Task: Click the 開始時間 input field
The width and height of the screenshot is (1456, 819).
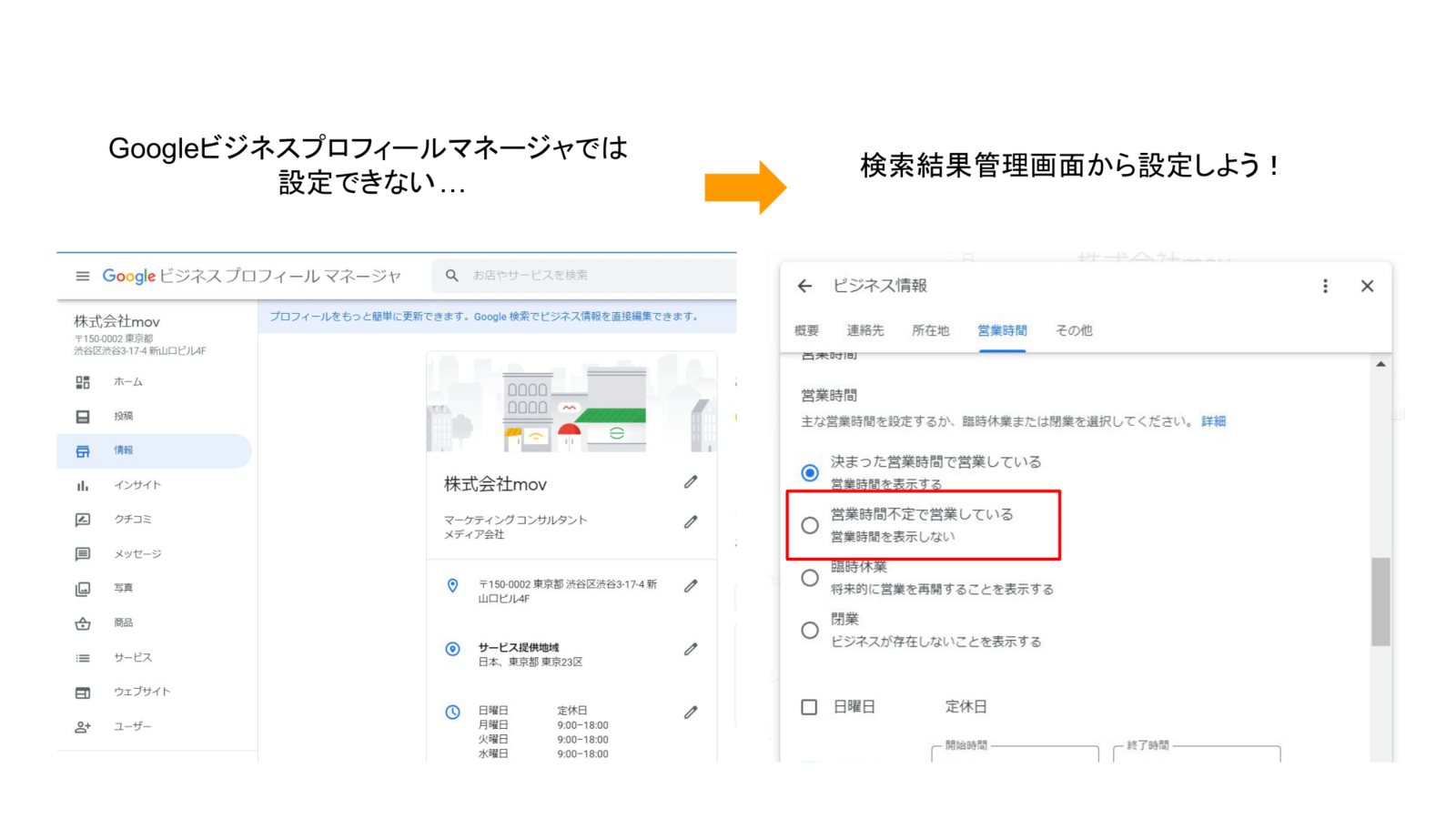Action: pos(1015,754)
